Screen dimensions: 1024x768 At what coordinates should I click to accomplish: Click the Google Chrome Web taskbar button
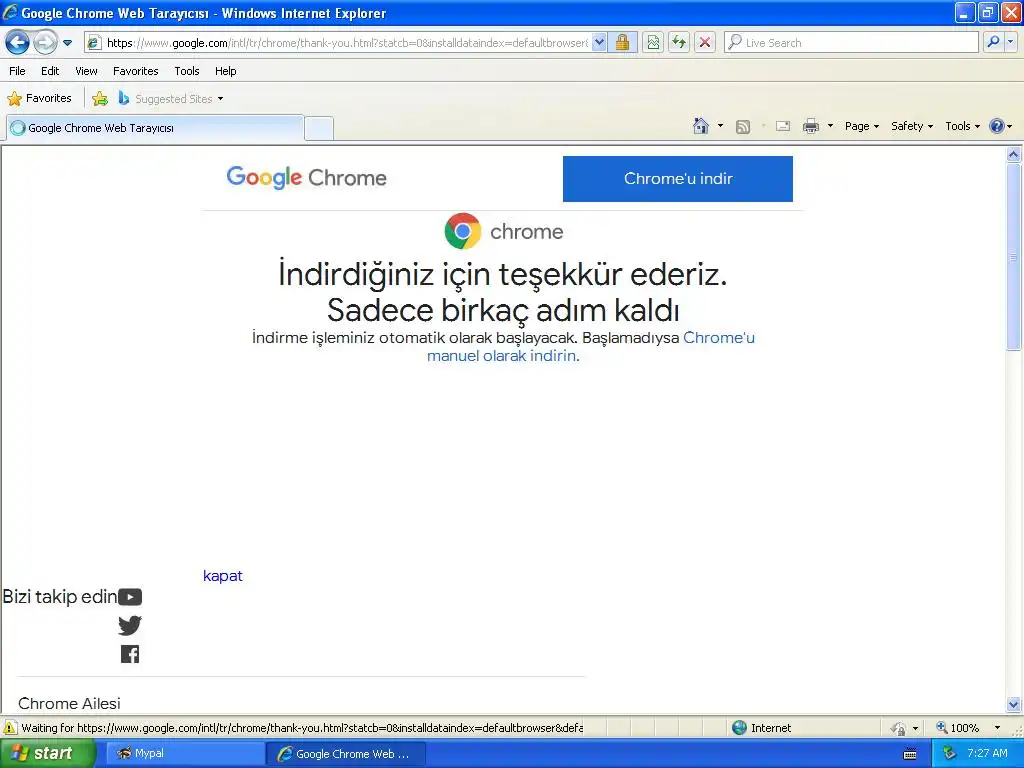(345, 754)
